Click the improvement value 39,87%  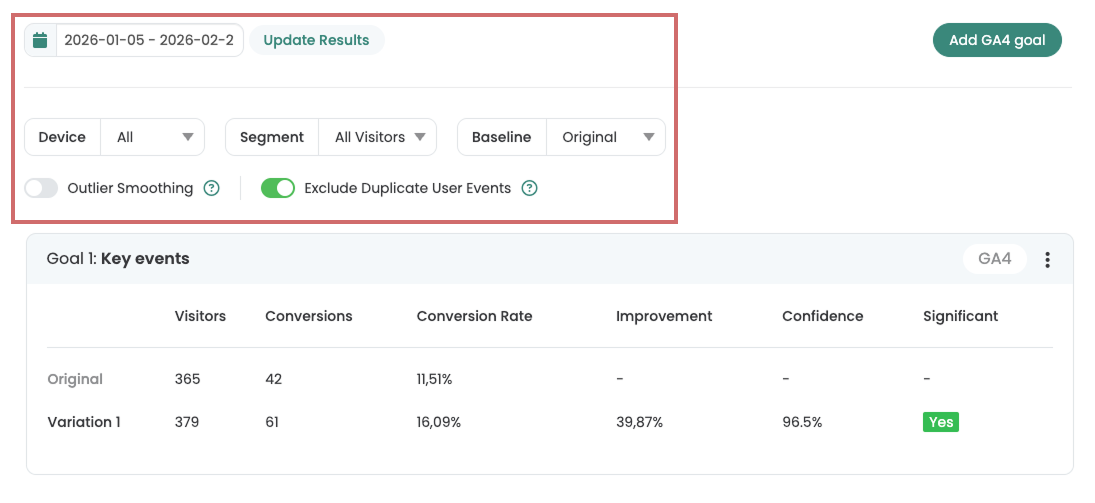coord(640,423)
